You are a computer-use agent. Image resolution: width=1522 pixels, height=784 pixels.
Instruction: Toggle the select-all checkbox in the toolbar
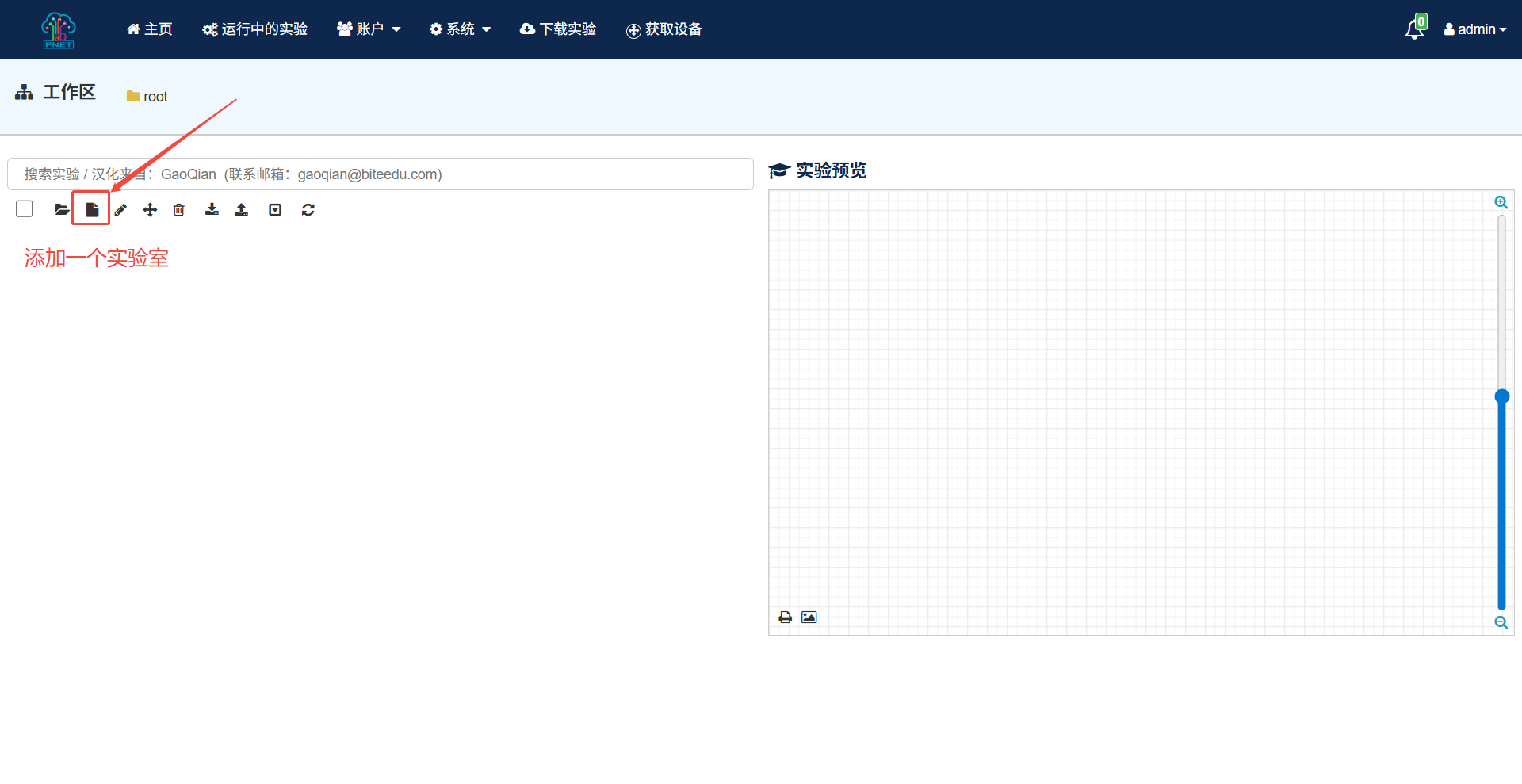click(25, 208)
